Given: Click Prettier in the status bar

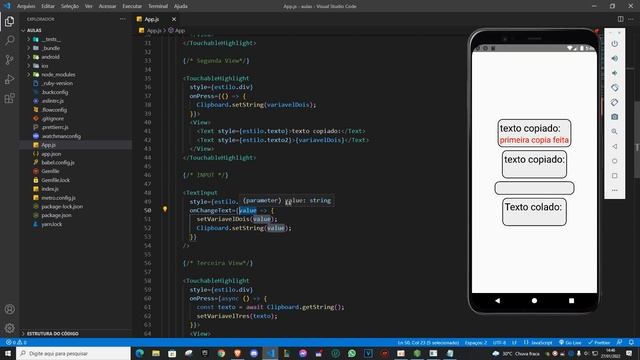Looking at the screenshot, I should [x=599, y=342].
